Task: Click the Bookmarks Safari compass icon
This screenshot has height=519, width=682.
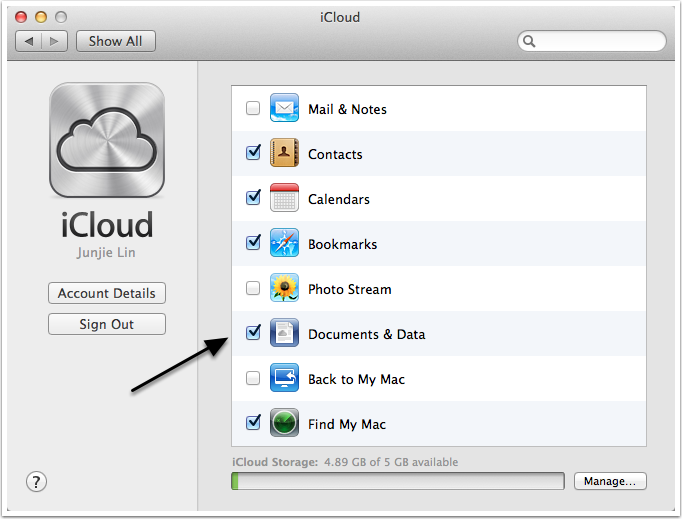Action: point(284,243)
